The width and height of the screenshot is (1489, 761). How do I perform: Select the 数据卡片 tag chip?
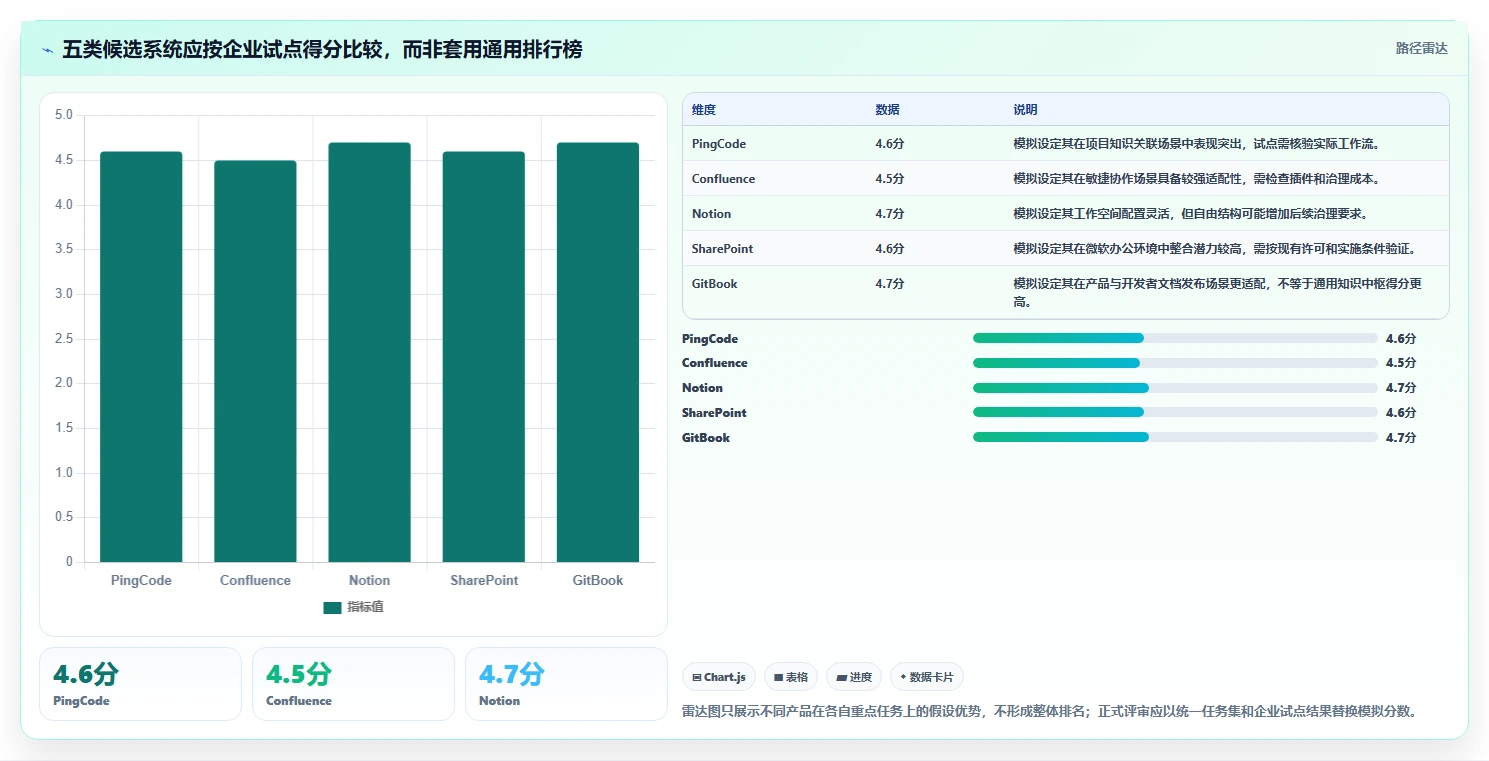926,677
